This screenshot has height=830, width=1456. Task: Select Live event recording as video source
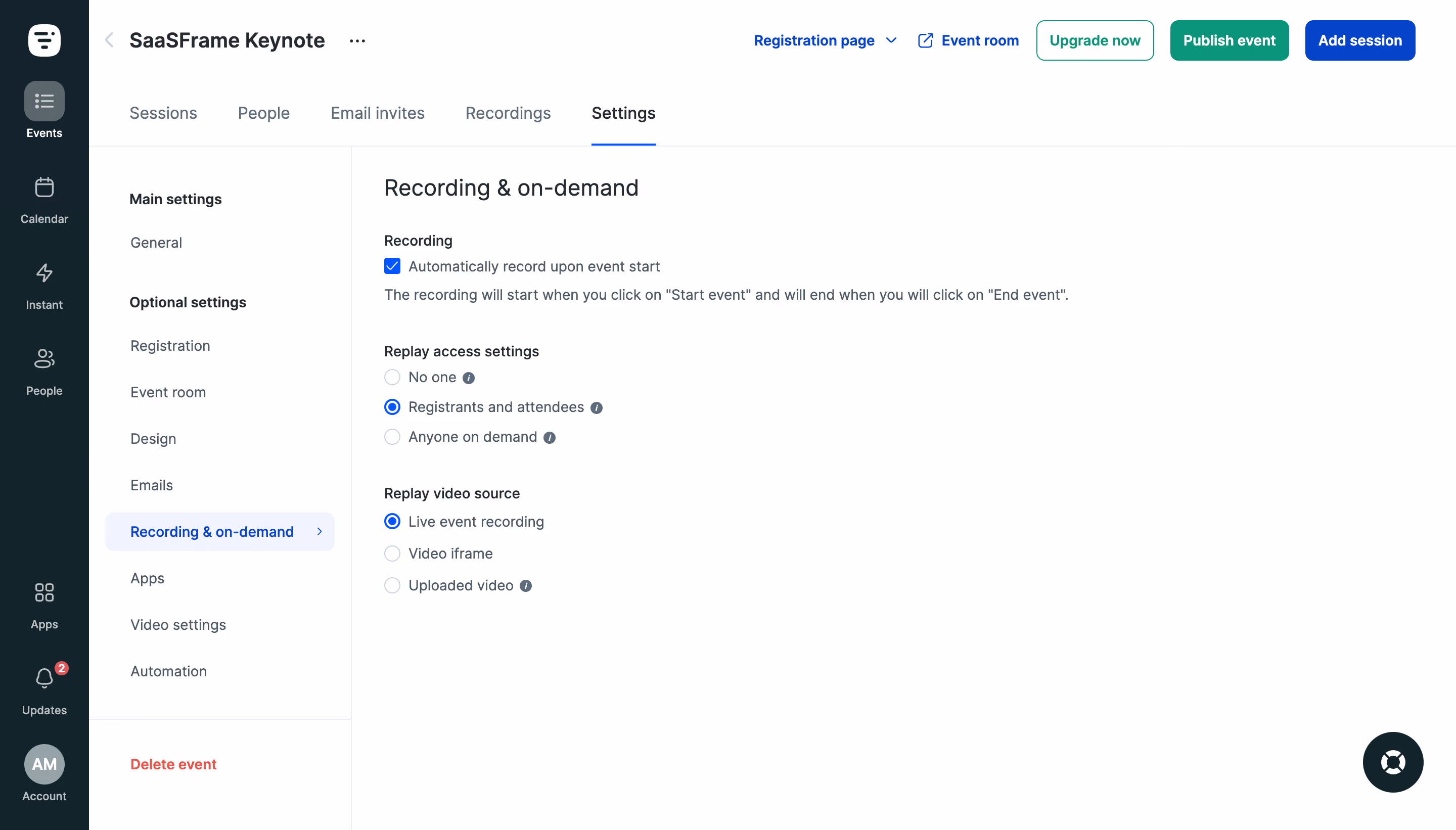coord(392,521)
